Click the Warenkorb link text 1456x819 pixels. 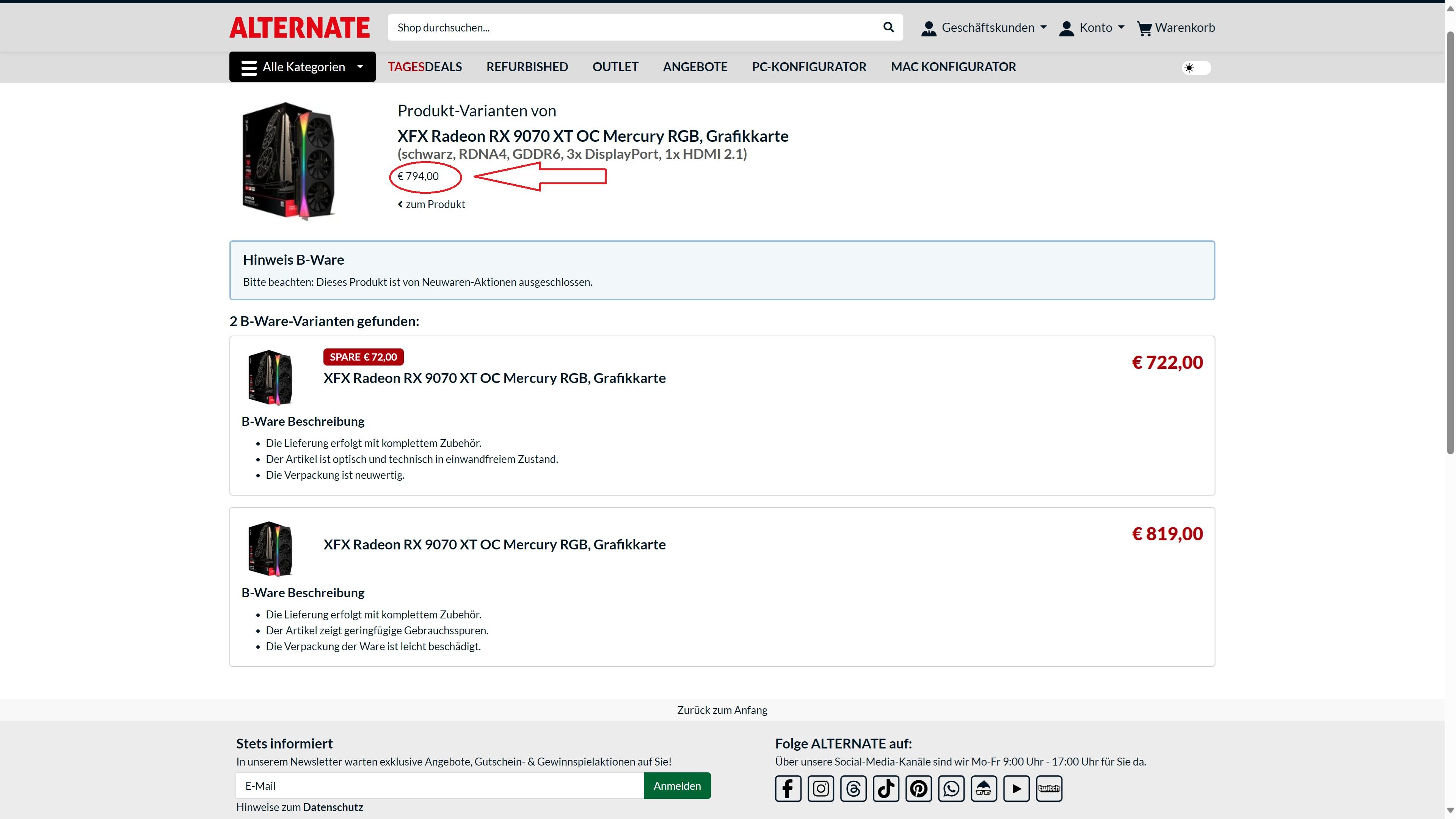pos(1185,27)
